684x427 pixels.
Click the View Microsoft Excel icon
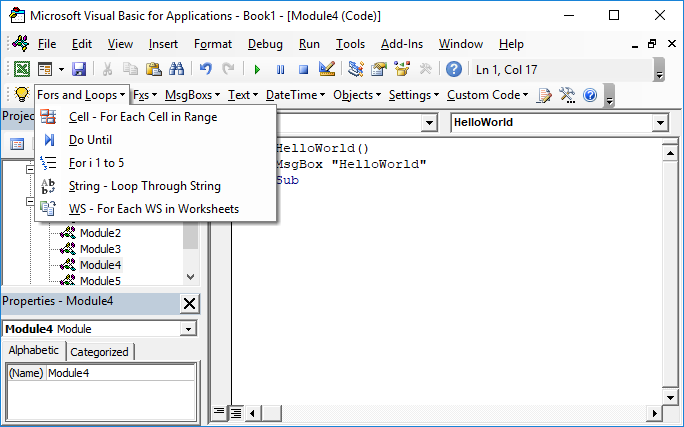tap(21, 69)
